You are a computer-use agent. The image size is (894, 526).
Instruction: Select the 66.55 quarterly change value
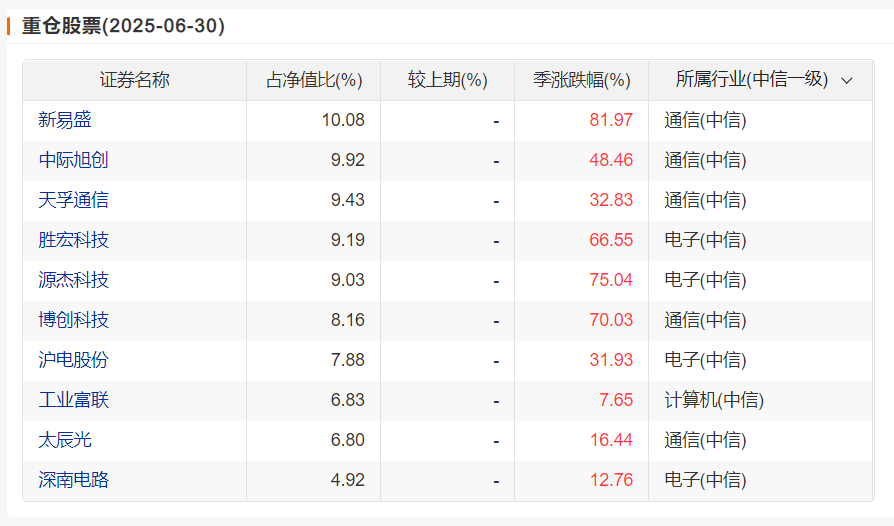click(x=611, y=239)
